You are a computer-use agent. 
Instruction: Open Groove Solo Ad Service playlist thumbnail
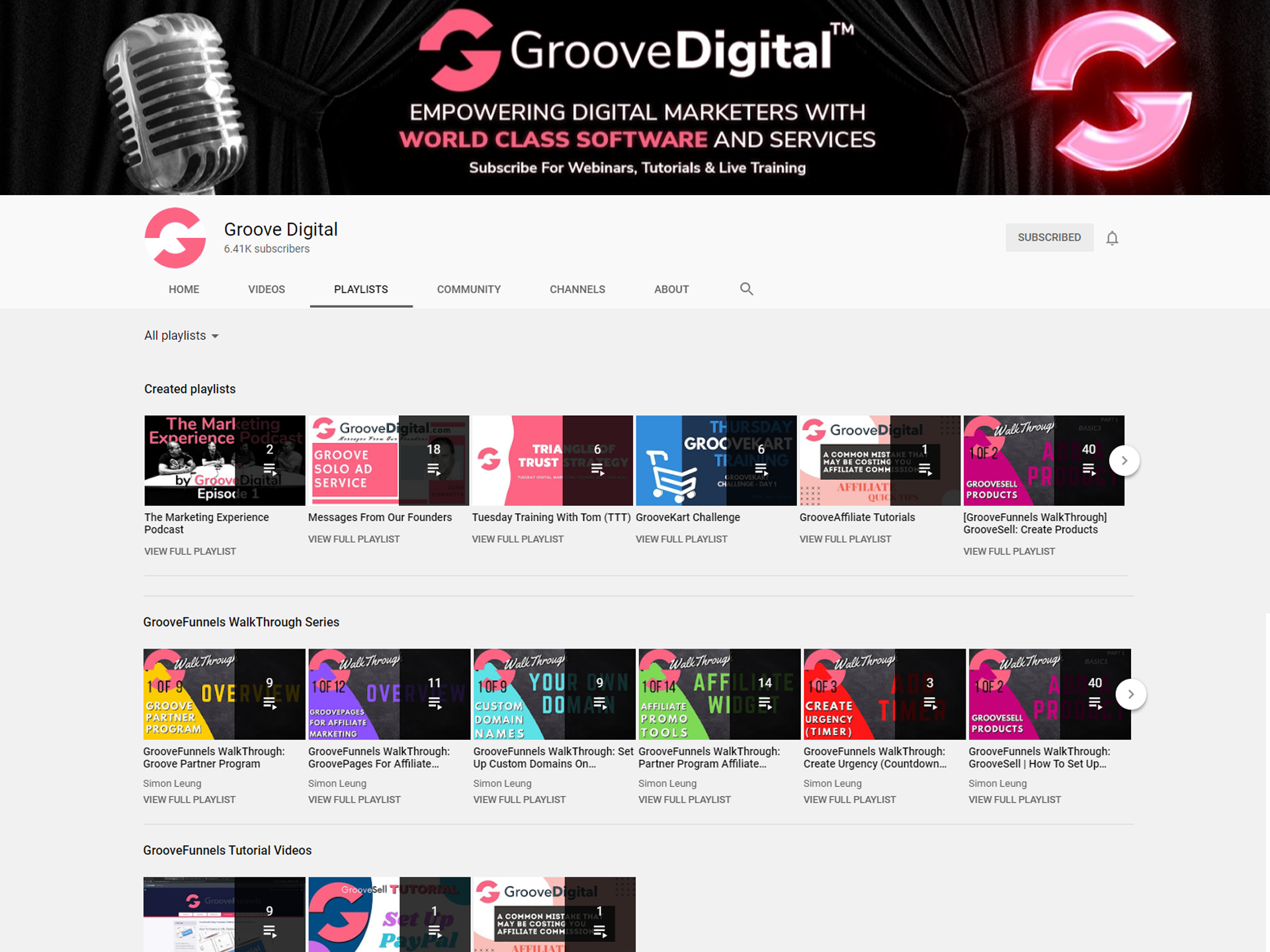388,460
